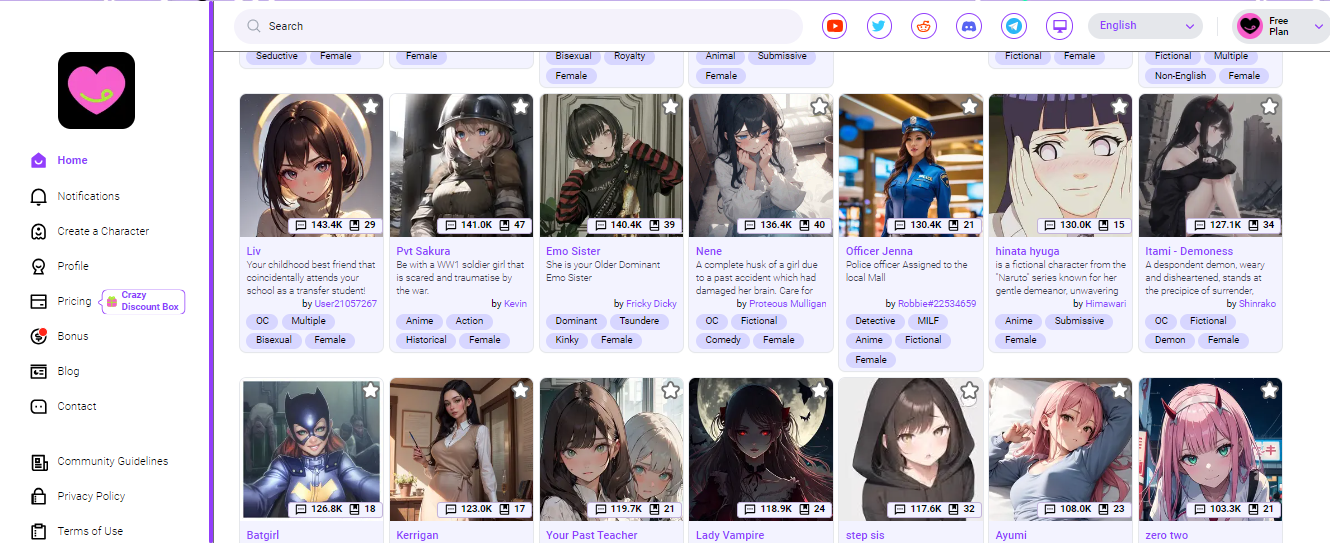Select the Detective tag on Officer Jenna

click(x=875, y=321)
